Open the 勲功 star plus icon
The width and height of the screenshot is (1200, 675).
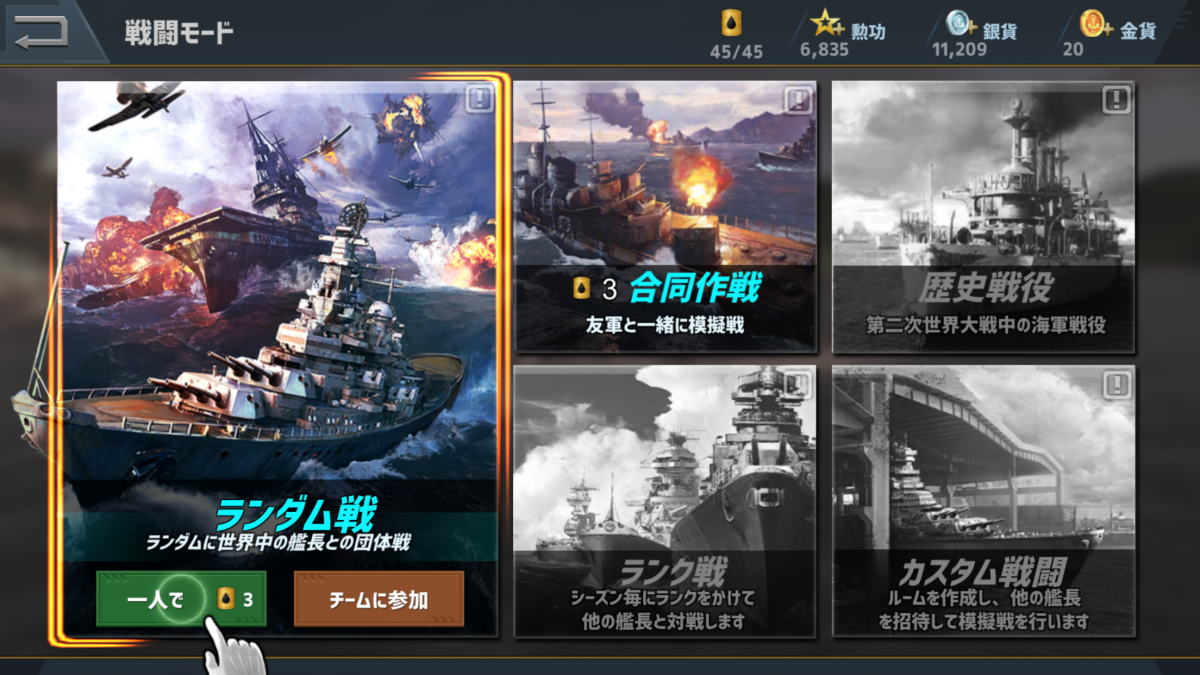pyautogui.click(x=827, y=22)
